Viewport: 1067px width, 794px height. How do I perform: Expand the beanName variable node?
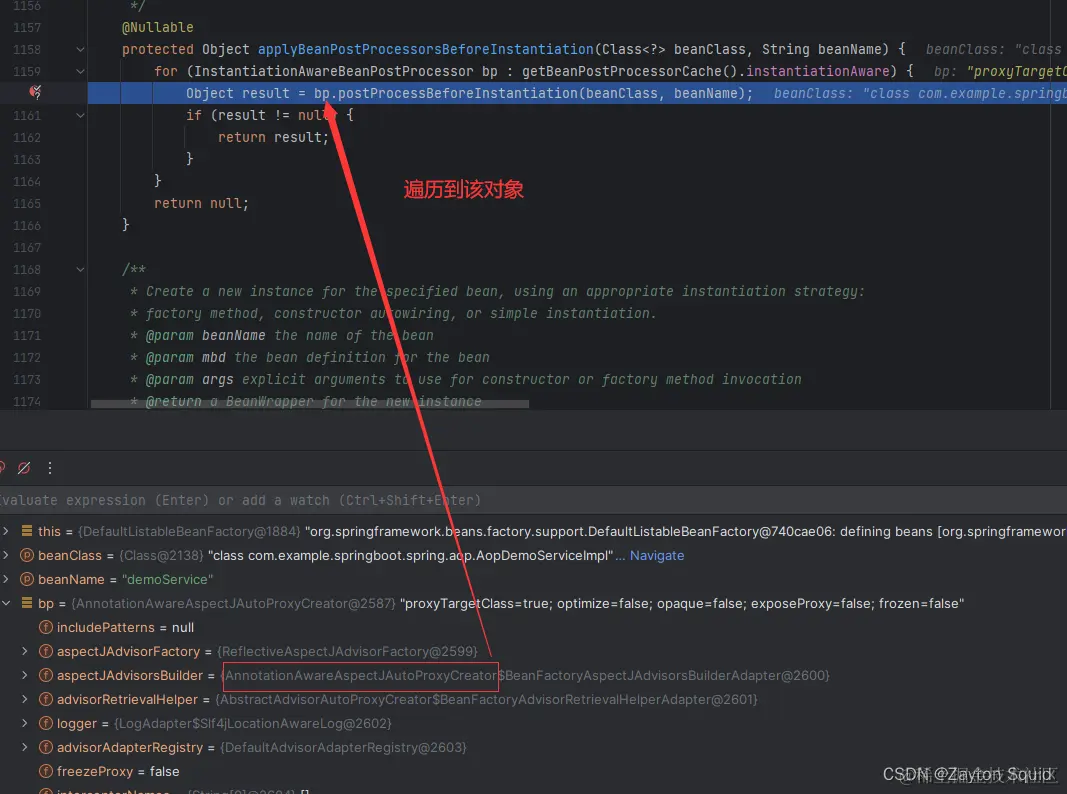tap(6, 579)
